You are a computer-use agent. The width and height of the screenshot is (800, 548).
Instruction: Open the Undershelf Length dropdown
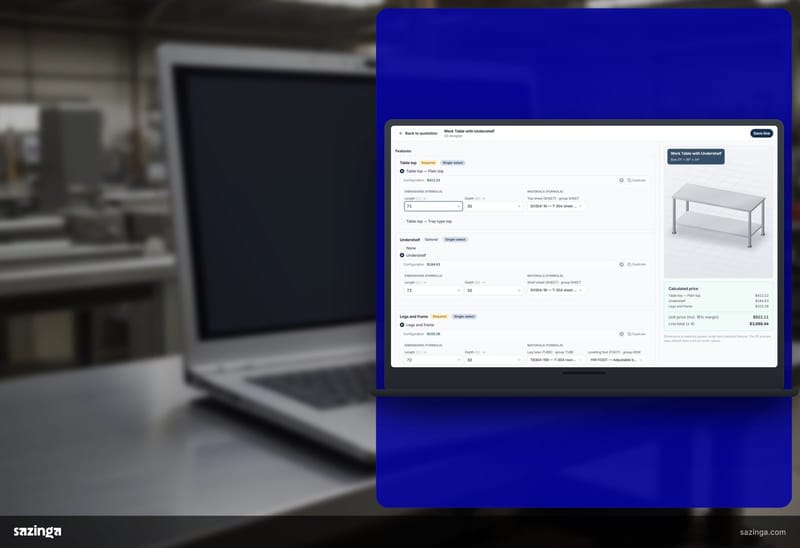pos(433,290)
